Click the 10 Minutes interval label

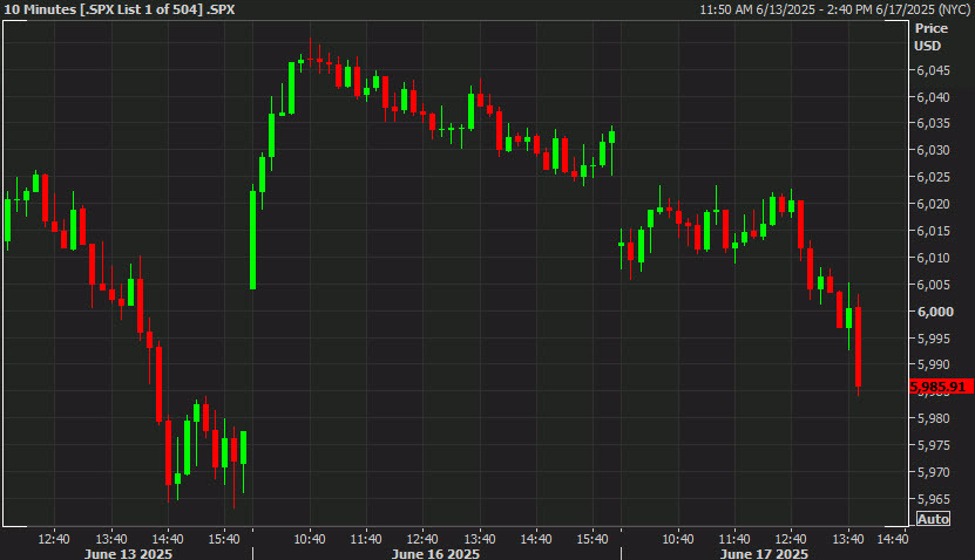click(36, 9)
